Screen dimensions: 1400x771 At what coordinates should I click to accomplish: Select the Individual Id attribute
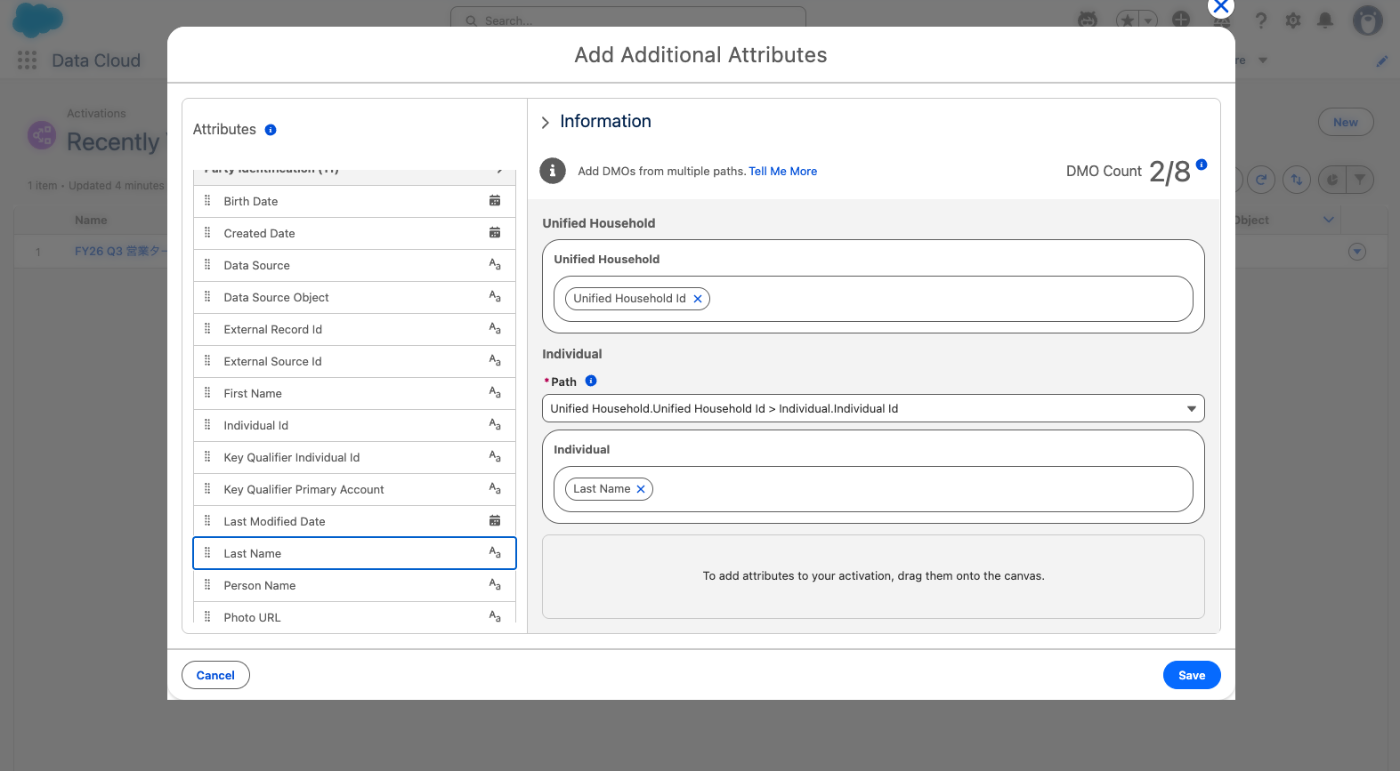point(256,425)
